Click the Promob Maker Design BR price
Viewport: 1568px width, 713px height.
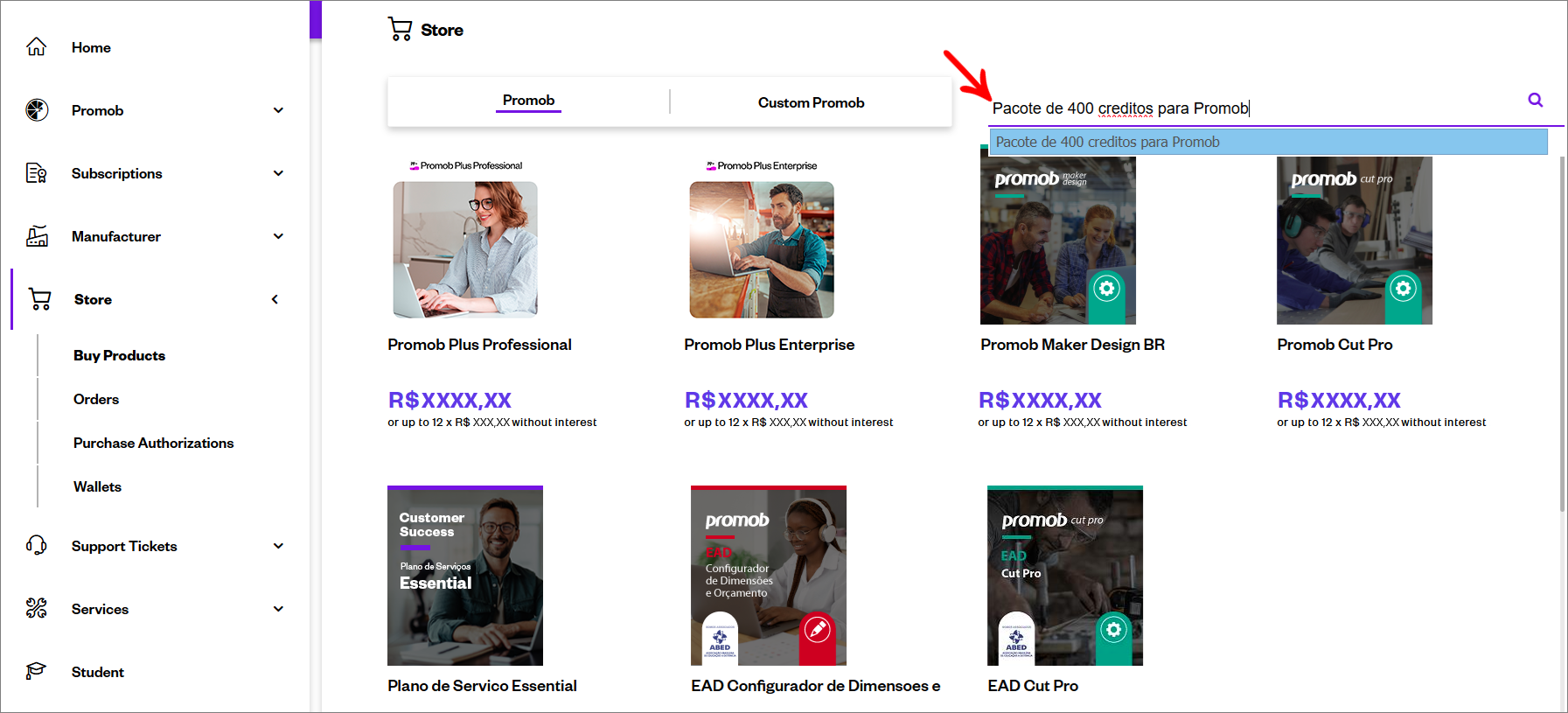[1040, 400]
